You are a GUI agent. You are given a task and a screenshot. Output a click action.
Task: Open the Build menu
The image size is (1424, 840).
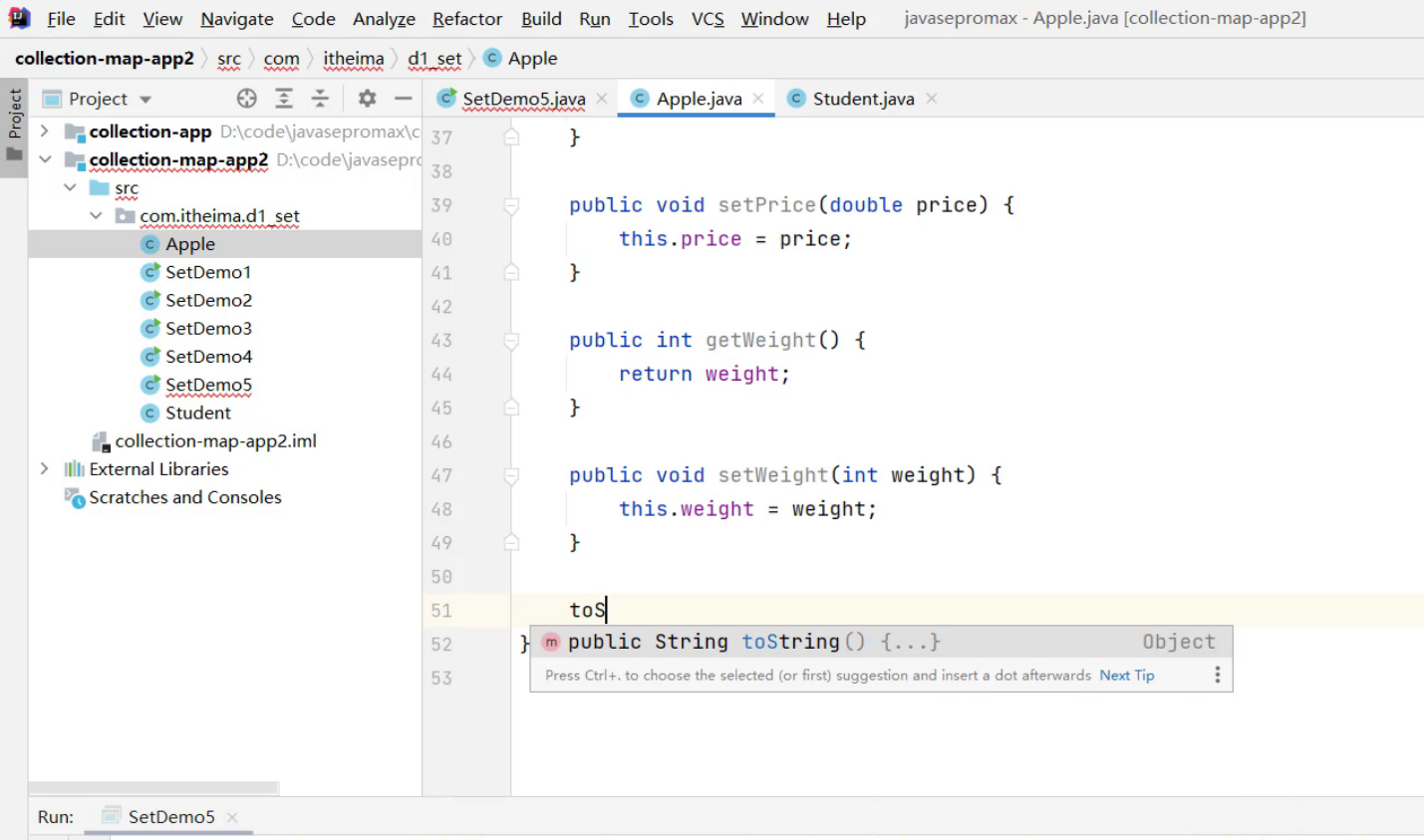541,19
